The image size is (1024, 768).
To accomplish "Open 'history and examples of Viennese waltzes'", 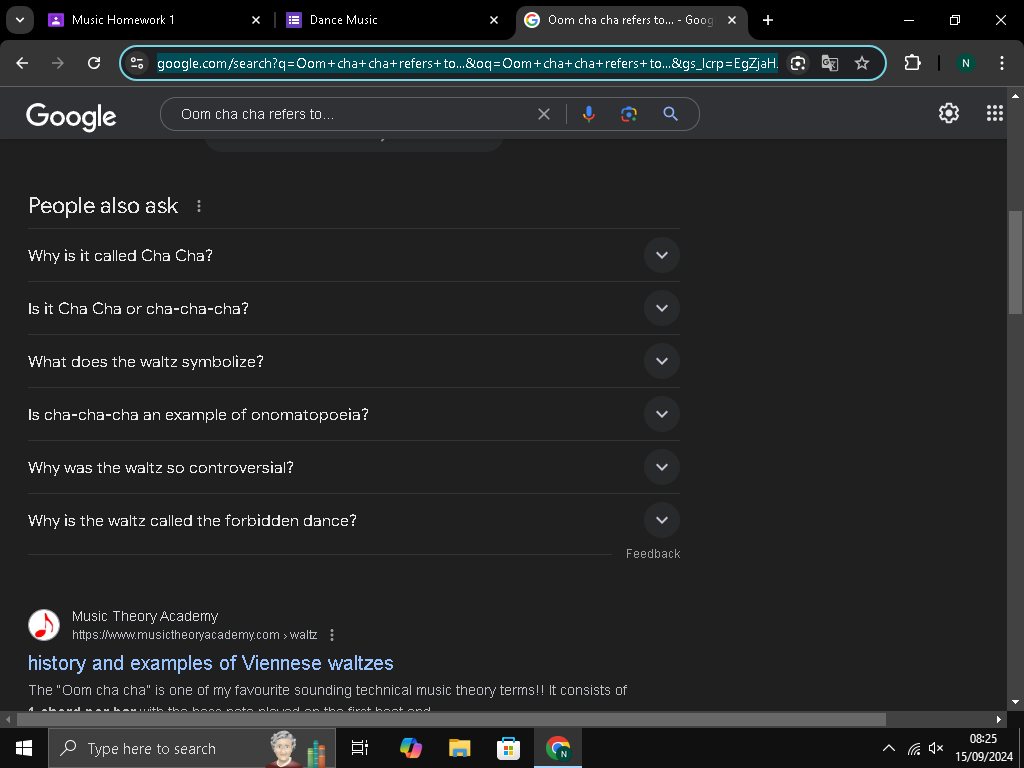I will tap(210, 663).
